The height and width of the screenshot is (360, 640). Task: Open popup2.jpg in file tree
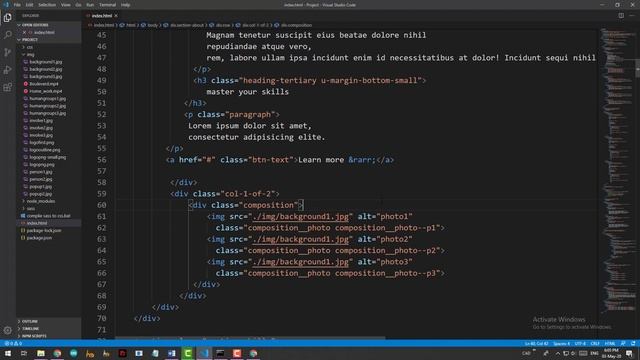click(40, 194)
